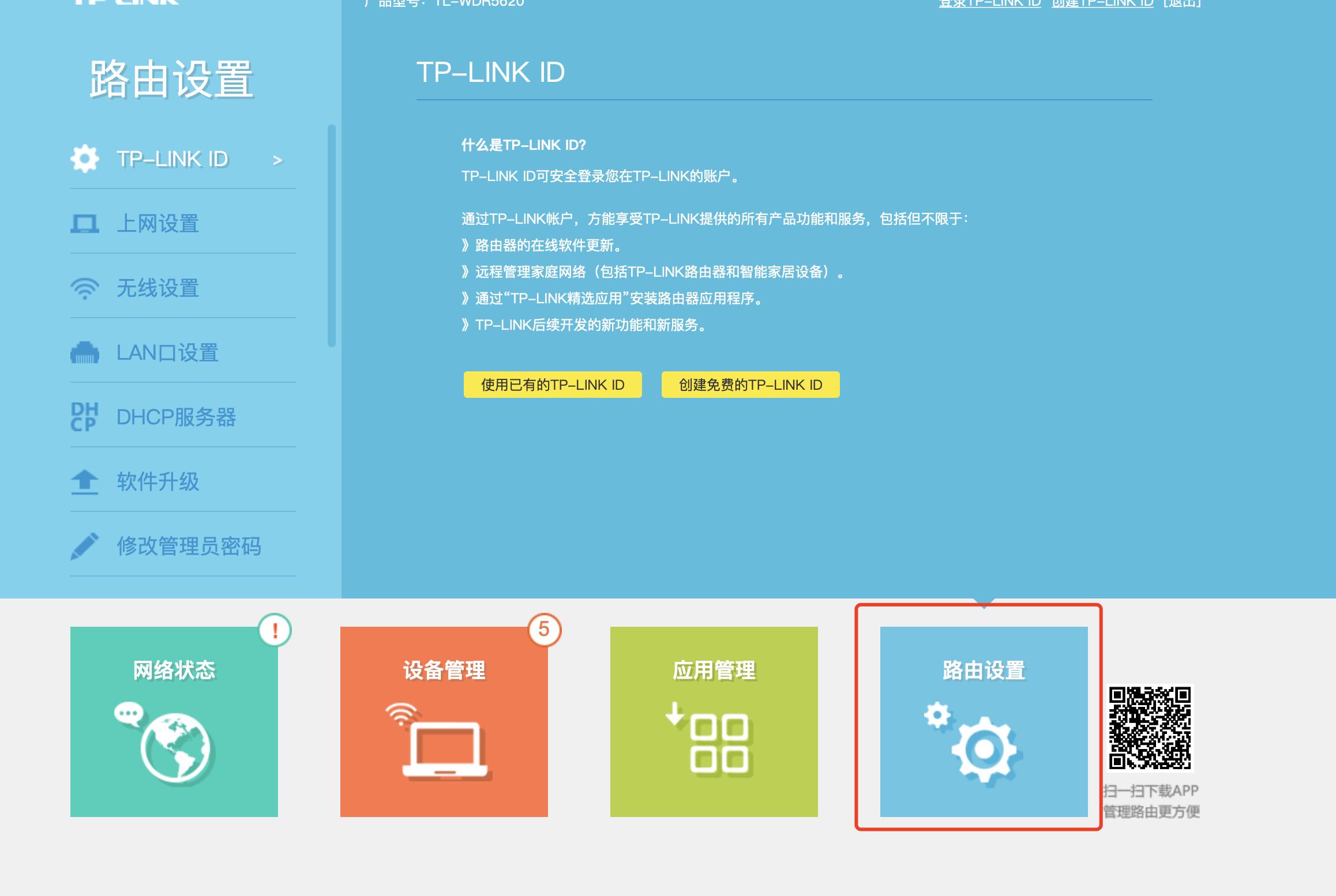
Task: Select the monitor icon next to 上网设置
Action: pyautogui.click(x=85, y=223)
